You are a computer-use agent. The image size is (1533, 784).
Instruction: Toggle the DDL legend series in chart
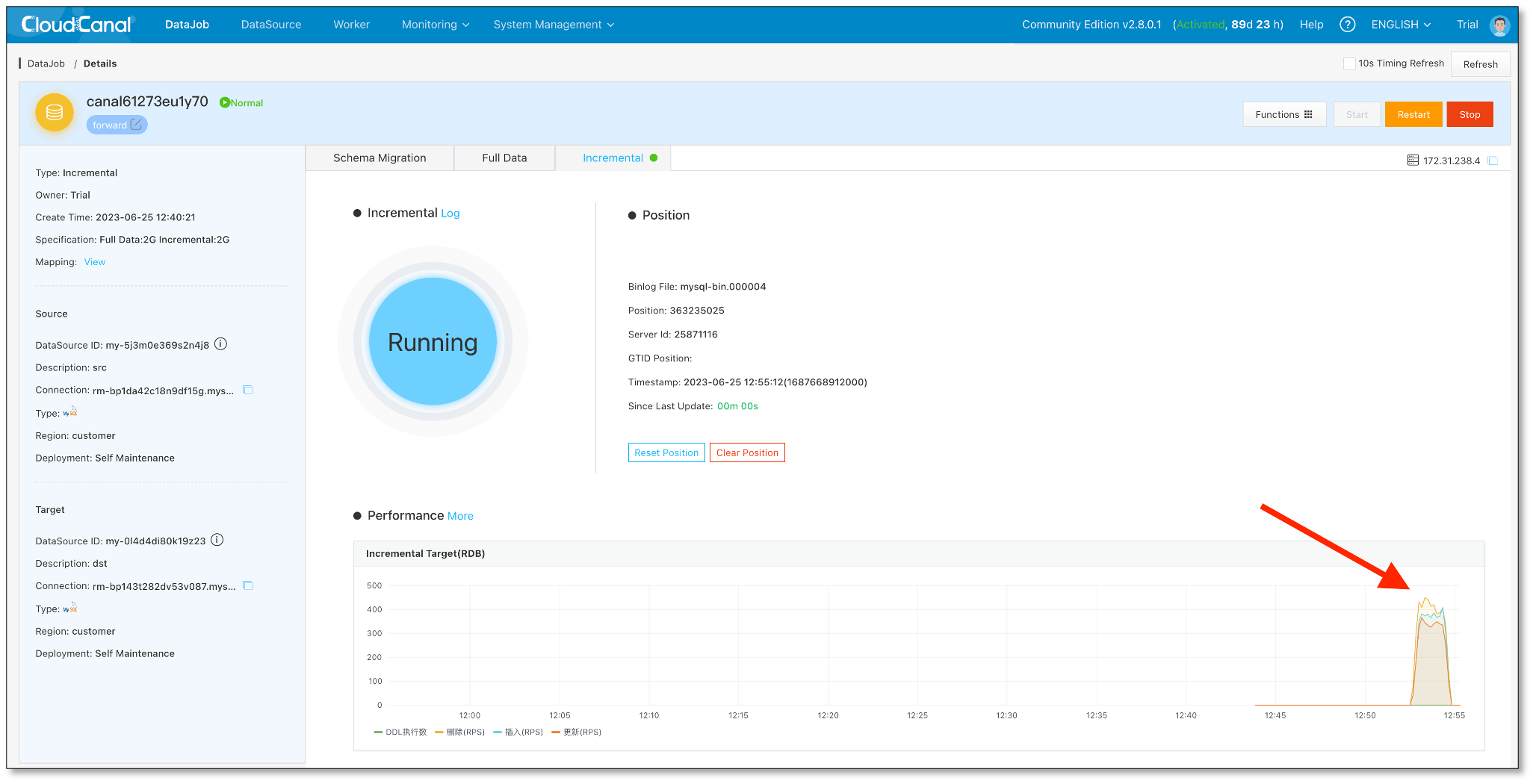point(400,732)
